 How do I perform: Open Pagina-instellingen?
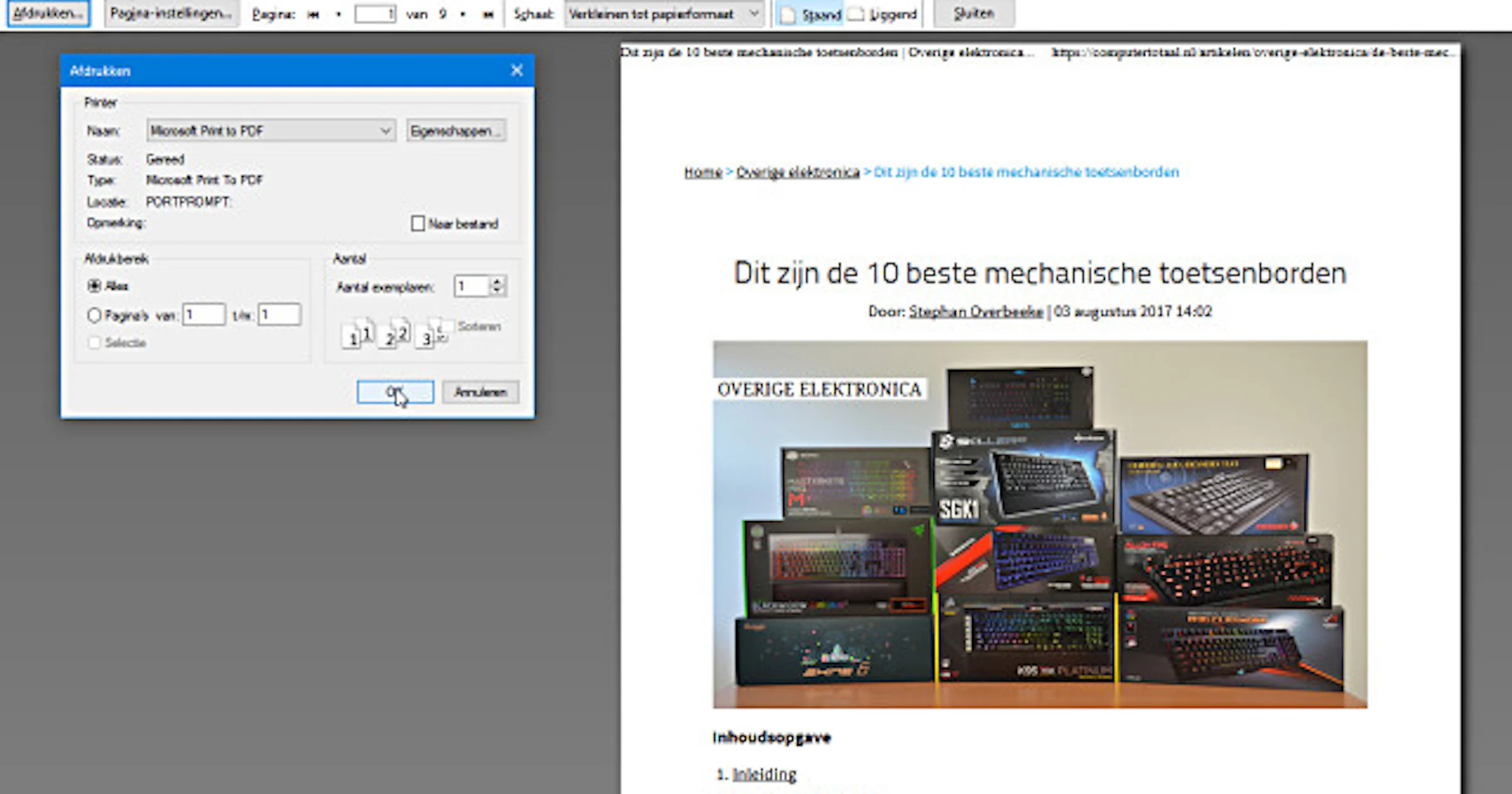[171, 13]
